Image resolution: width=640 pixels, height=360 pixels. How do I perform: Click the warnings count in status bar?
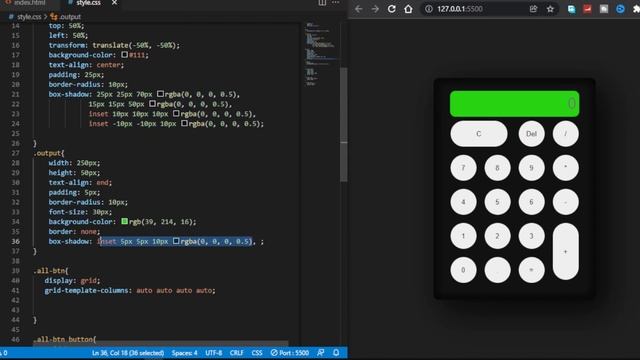pos(4,353)
